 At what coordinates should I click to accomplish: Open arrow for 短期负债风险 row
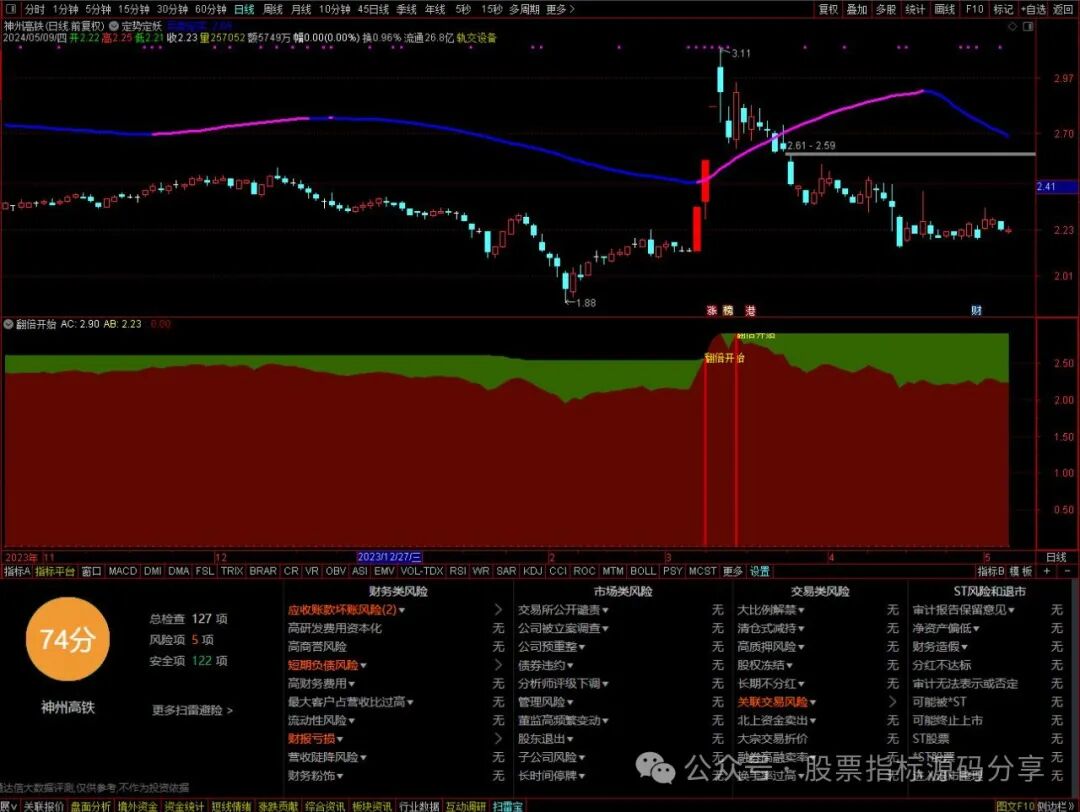tap(498, 665)
